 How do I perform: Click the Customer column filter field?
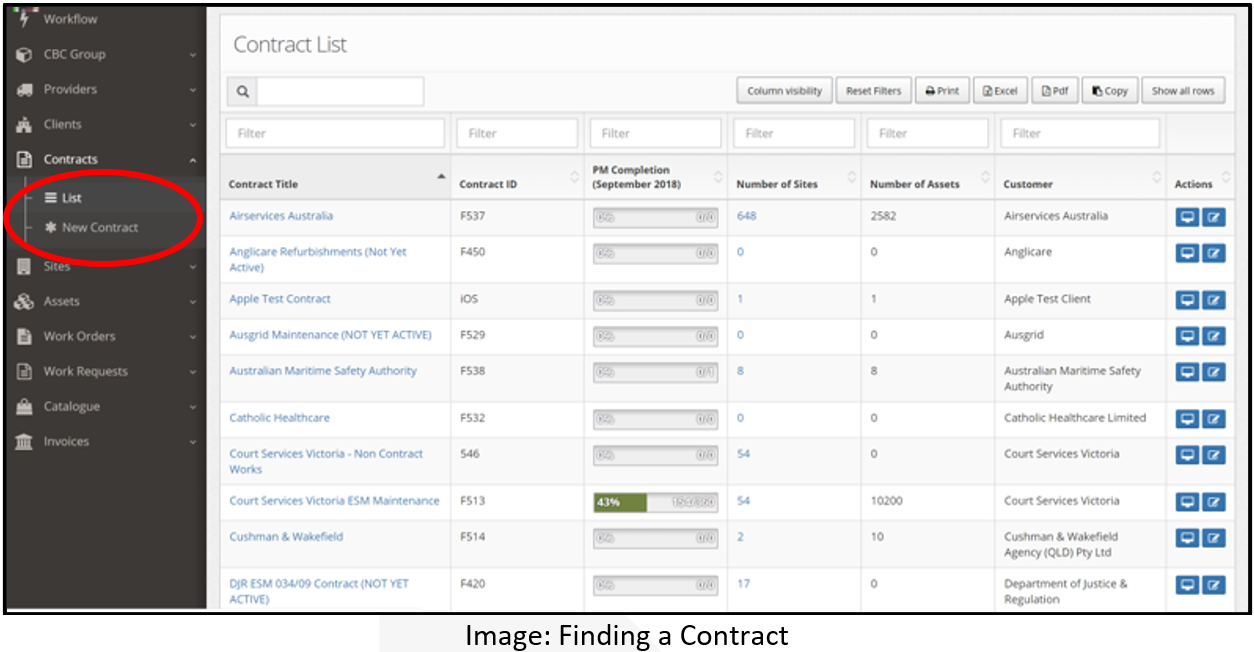pyautogui.click(x=1083, y=133)
